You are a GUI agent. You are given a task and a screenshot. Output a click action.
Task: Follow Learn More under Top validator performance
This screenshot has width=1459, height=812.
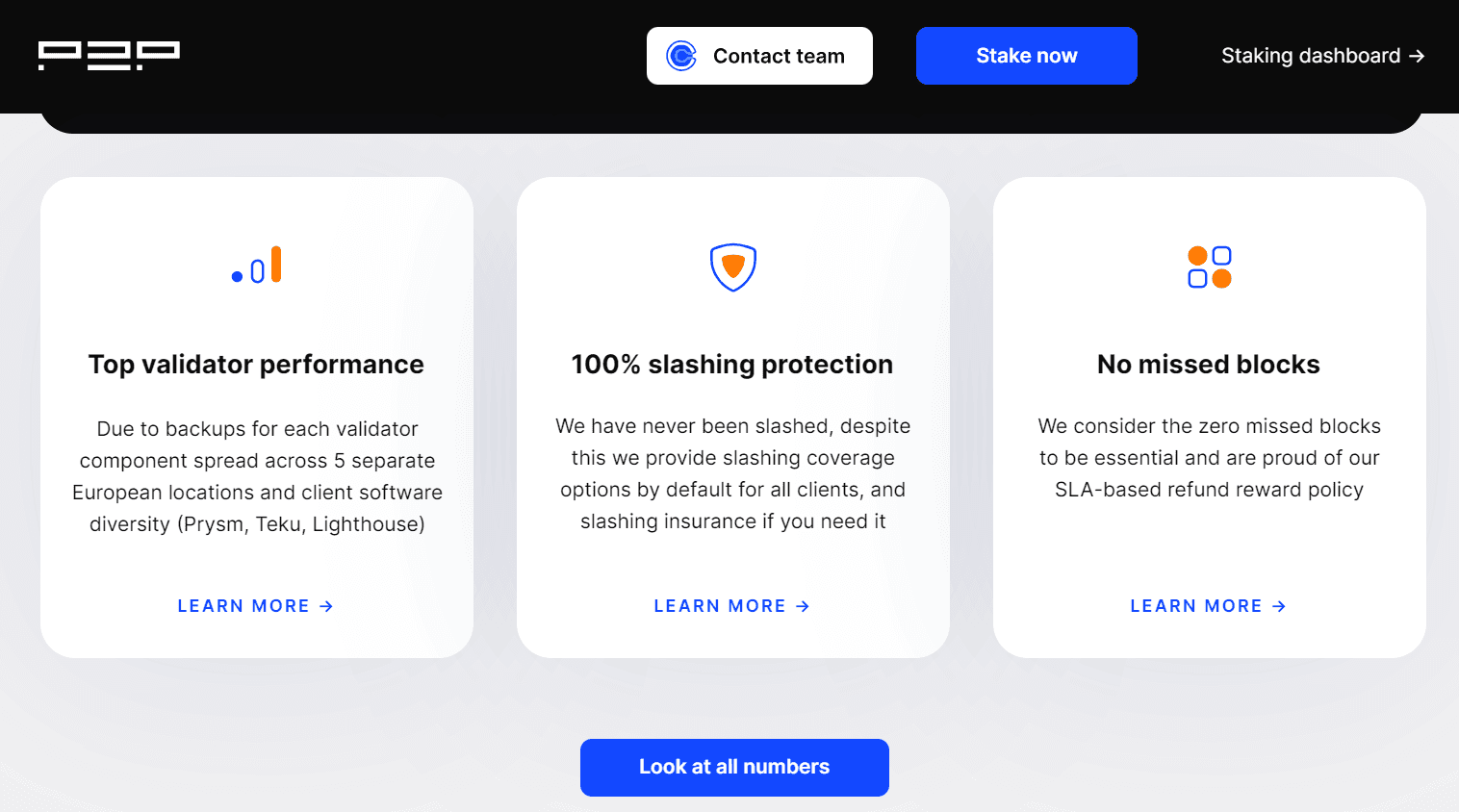tap(243, 606)
